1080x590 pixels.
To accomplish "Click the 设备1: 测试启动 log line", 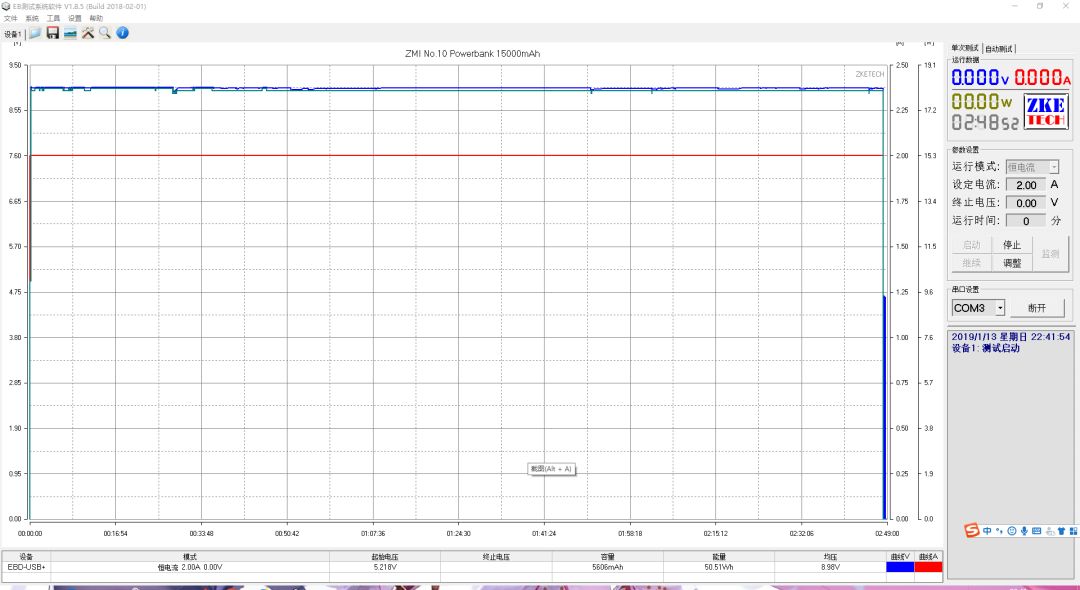I will (986, 348).
